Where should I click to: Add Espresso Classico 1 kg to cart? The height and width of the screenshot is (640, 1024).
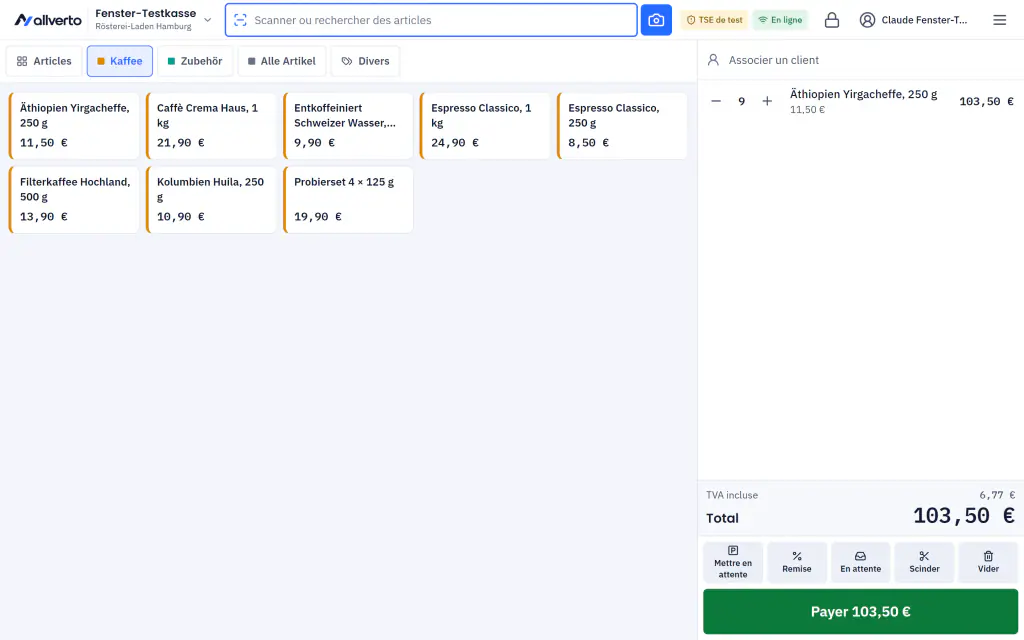coord(485,125)
